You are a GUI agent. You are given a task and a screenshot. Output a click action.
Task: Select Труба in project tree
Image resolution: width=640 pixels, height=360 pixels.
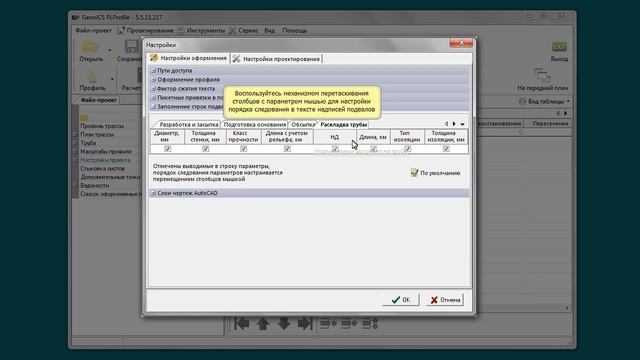[88, 143]
